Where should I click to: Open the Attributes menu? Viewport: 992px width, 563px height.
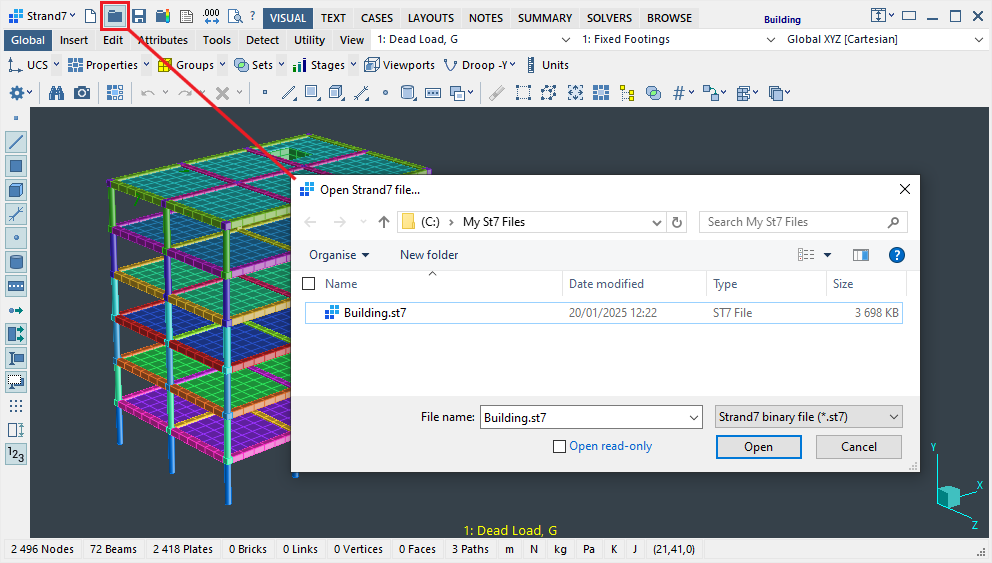pyautogui.click(x=163, y=40)
